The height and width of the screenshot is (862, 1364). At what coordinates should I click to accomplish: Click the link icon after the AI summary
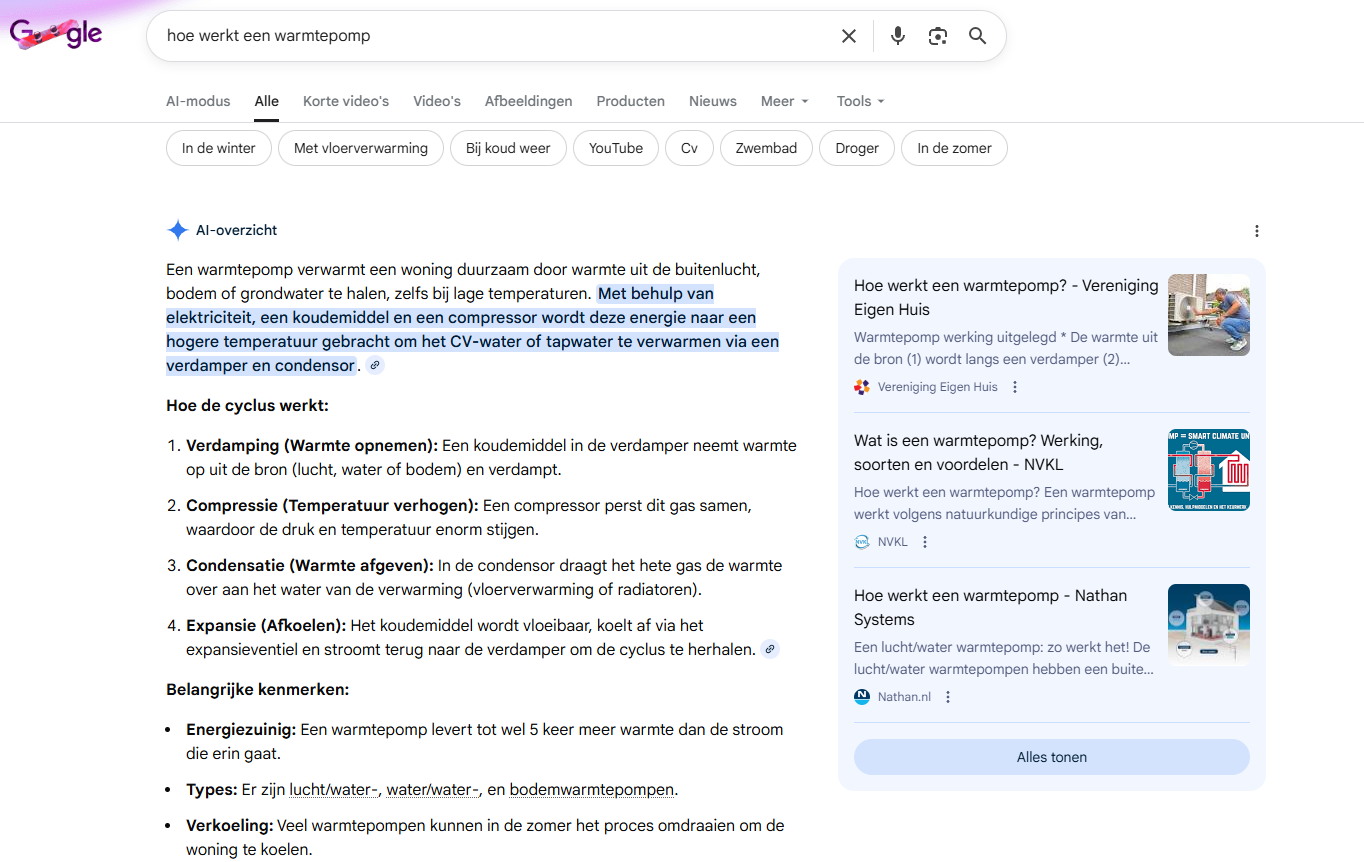point(375,365)
